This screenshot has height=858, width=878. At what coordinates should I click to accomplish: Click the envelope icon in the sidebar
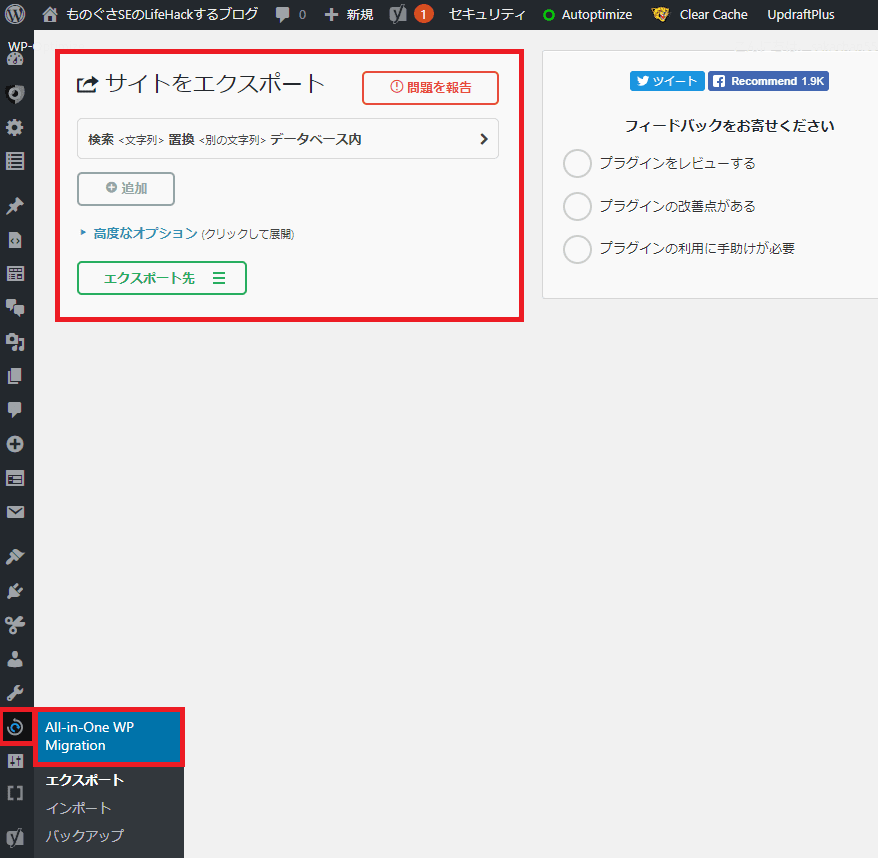(14, 511)
